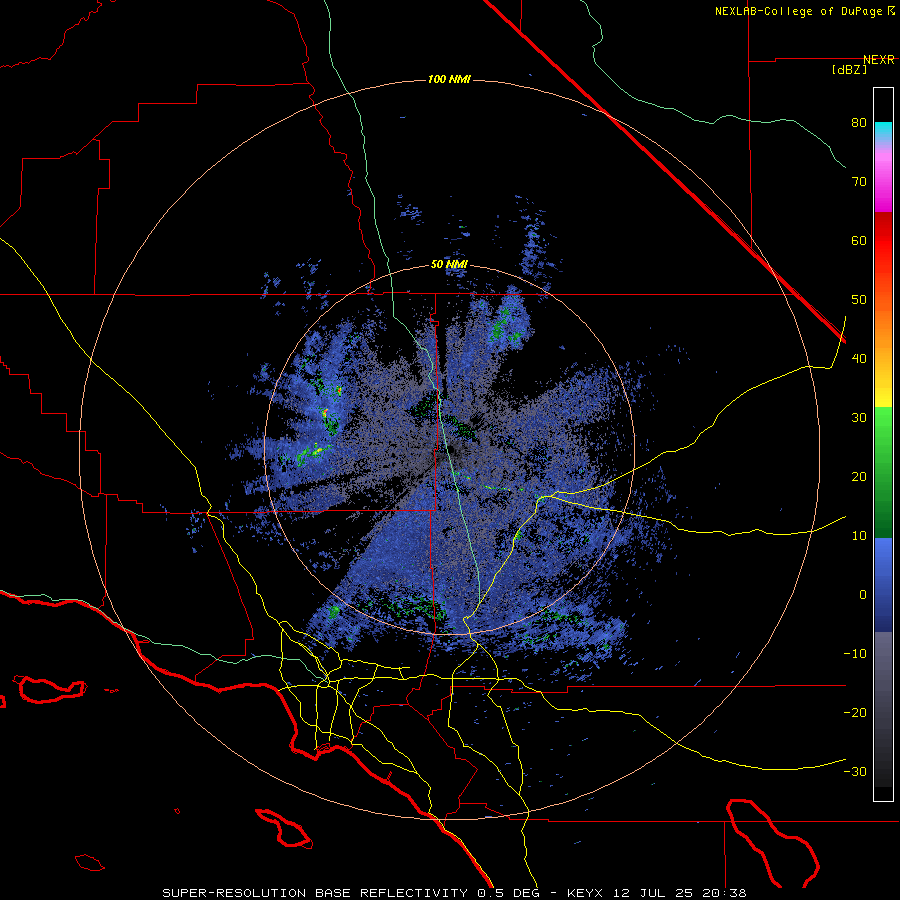
Task: Click the SUPER-RESOLUTION BASE REFLECTIVITY caption text
Action: pyautogui.click(x=315, y=893)
